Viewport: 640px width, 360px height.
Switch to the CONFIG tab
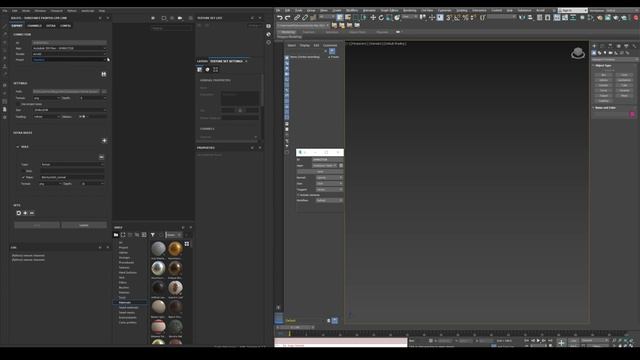65,26
